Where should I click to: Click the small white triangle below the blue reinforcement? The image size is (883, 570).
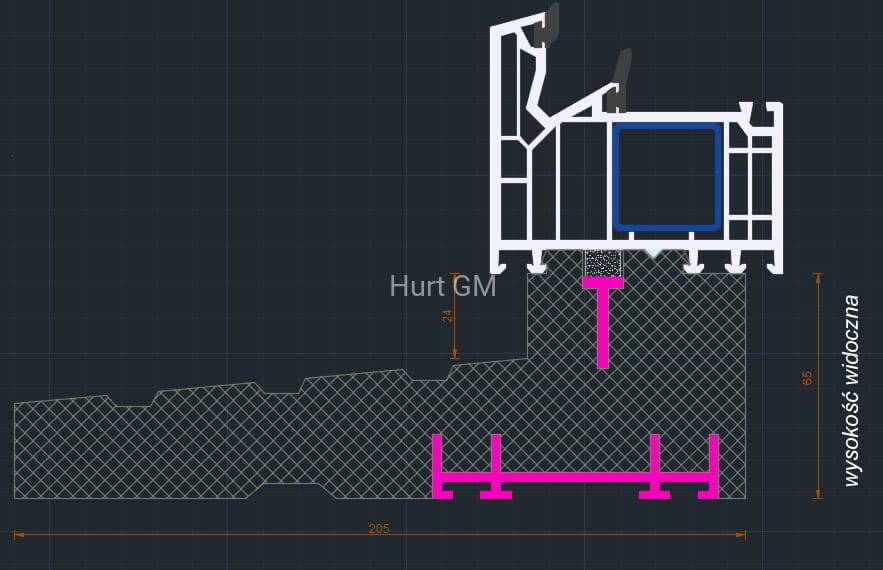(652, 254)
